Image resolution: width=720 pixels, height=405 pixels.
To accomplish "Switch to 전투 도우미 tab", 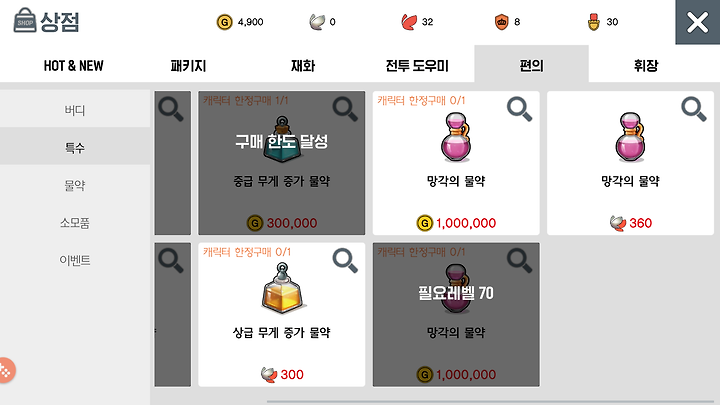I will (x=417, y=66).
